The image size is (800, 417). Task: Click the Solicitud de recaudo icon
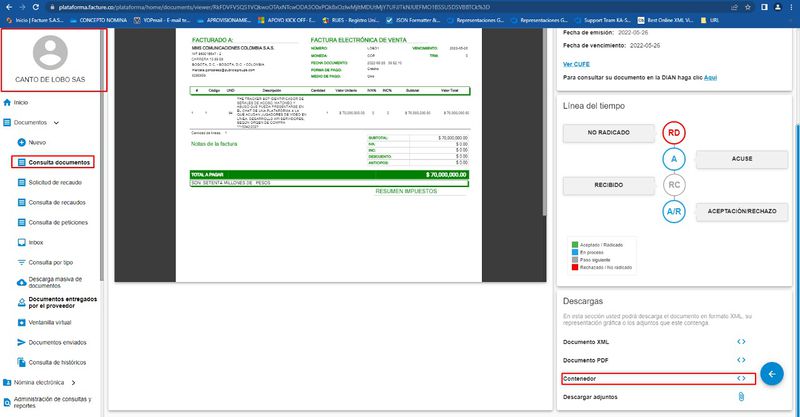tap(21, 182)
